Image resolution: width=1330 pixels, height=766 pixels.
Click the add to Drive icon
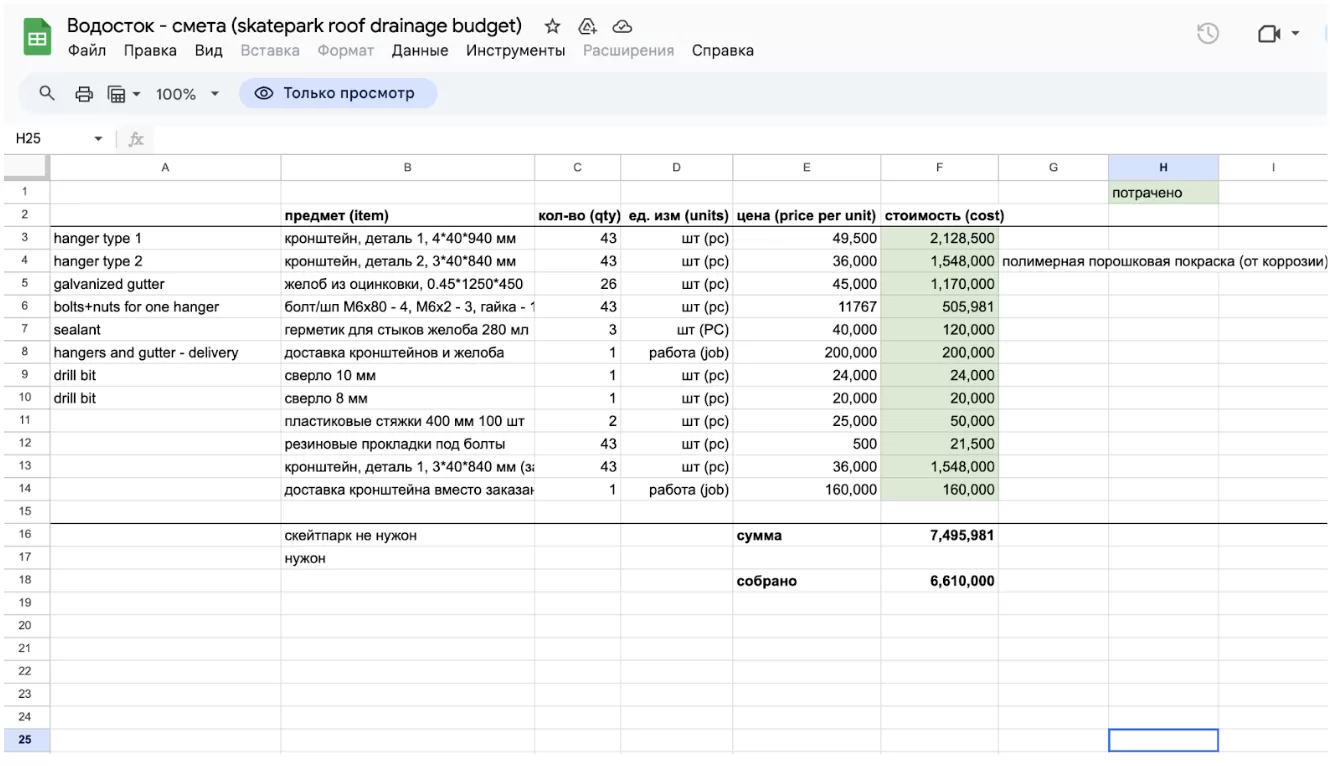click(x=588, y=26)
